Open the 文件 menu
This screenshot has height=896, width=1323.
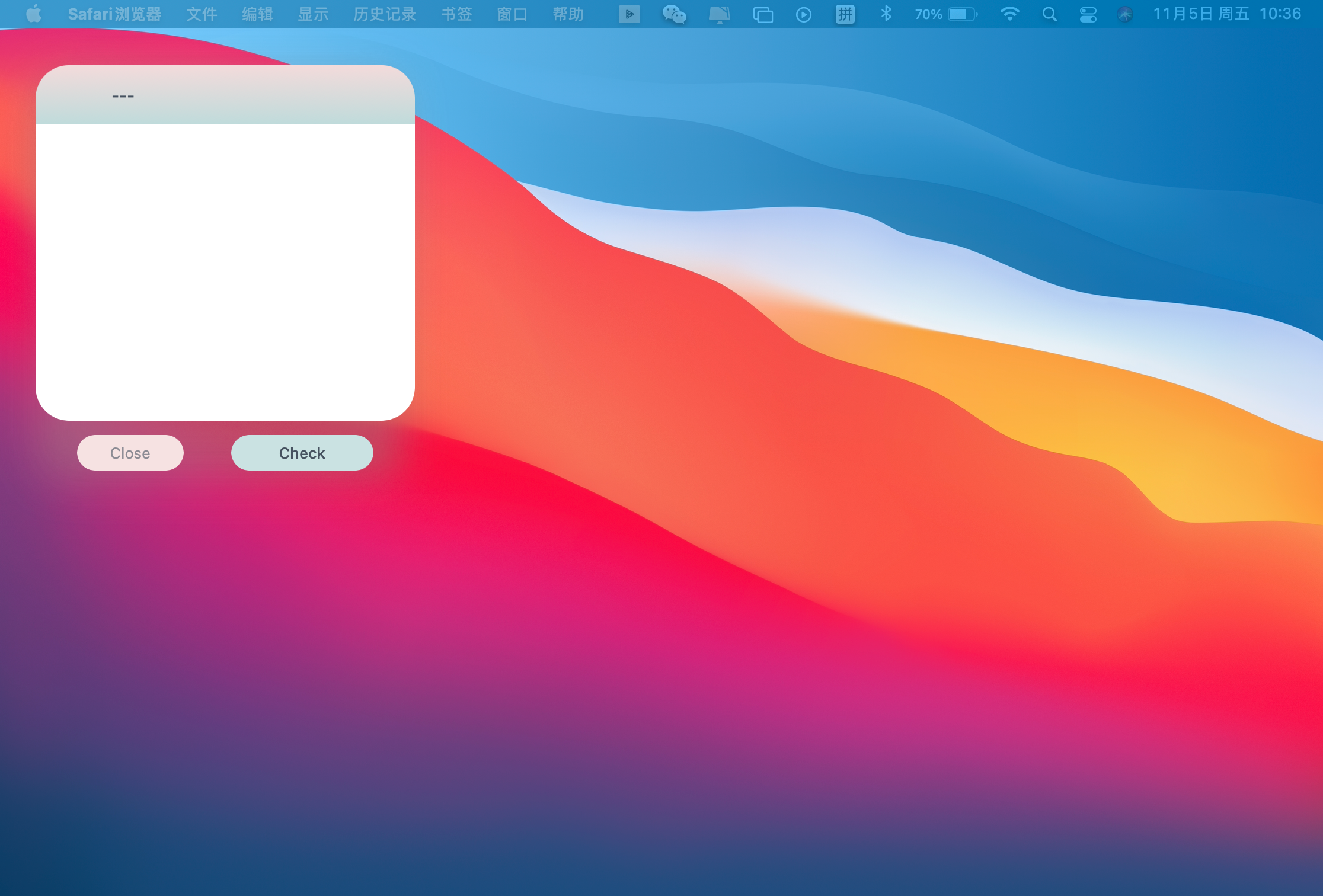202,14
